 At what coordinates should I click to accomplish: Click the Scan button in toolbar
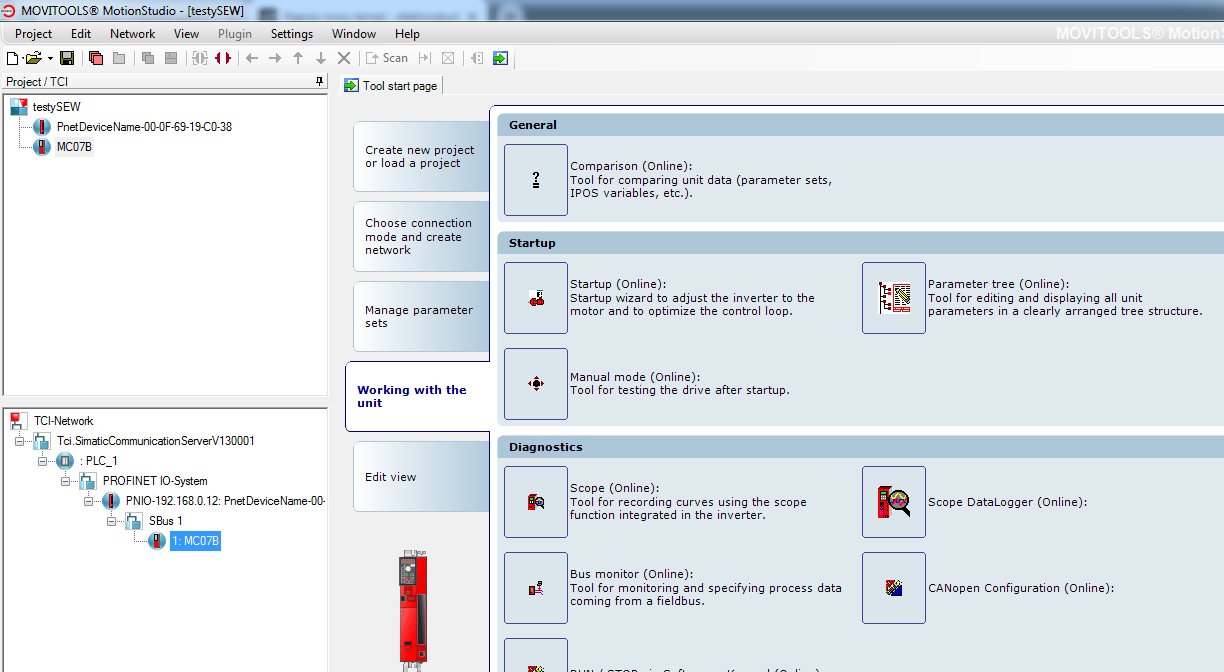pyautogui.click(x=387, y=59)
